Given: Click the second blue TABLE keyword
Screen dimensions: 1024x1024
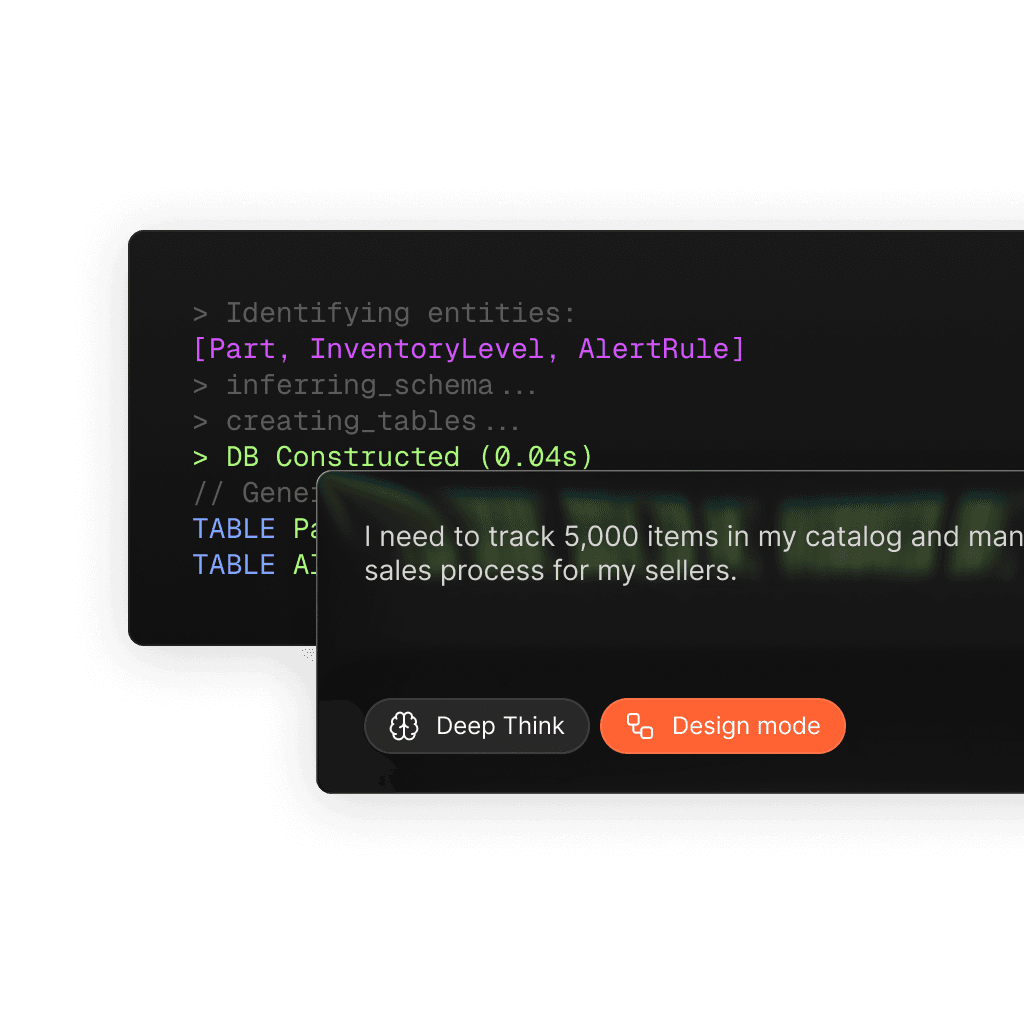Looking at the screenshot, I should [x=233, y=564].
